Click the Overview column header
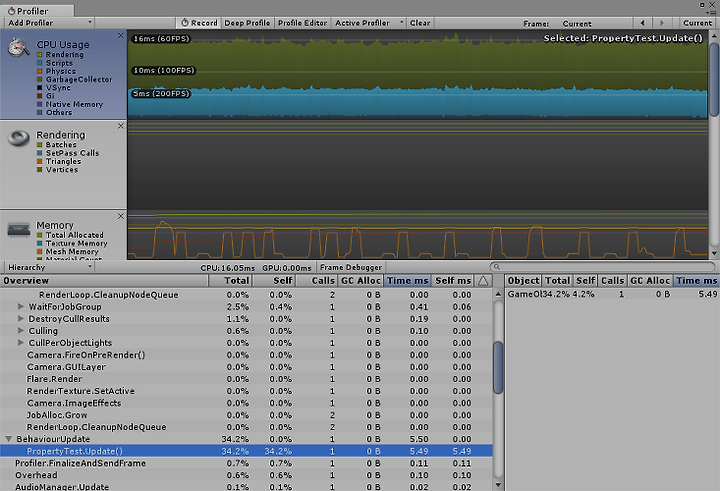This screenshot has height=491, width=720. click(x=104, y=281)
